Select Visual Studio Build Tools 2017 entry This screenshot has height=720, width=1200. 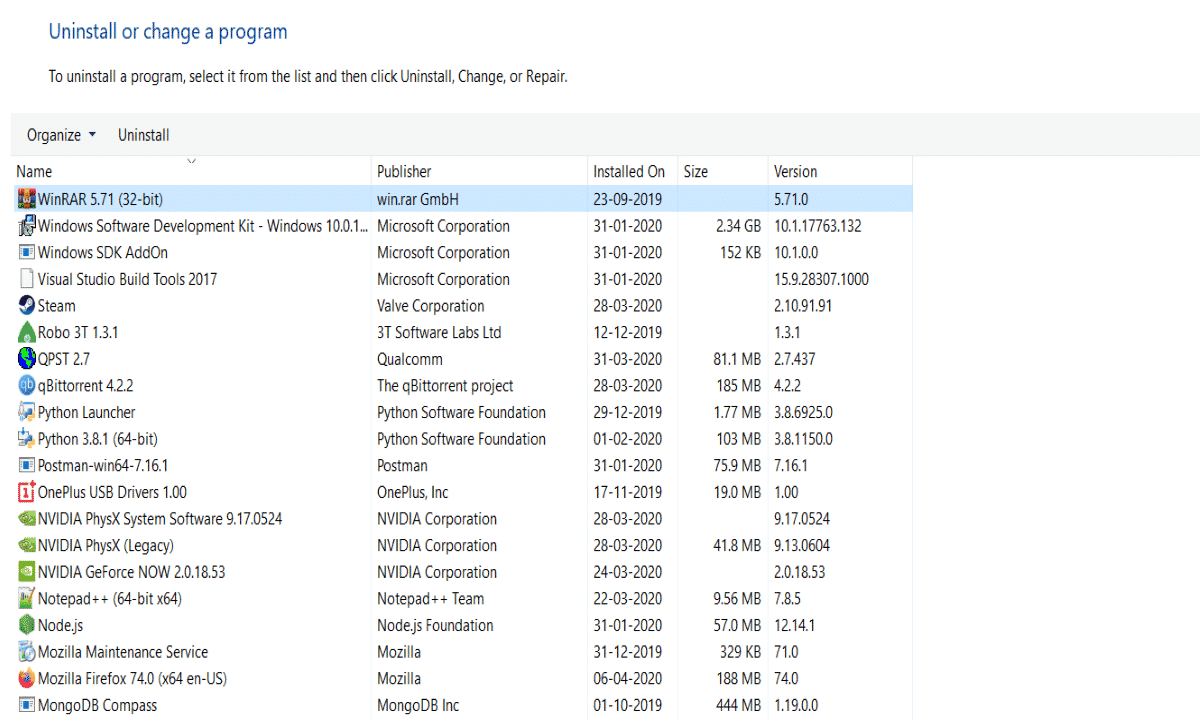(x=127, y=279)
